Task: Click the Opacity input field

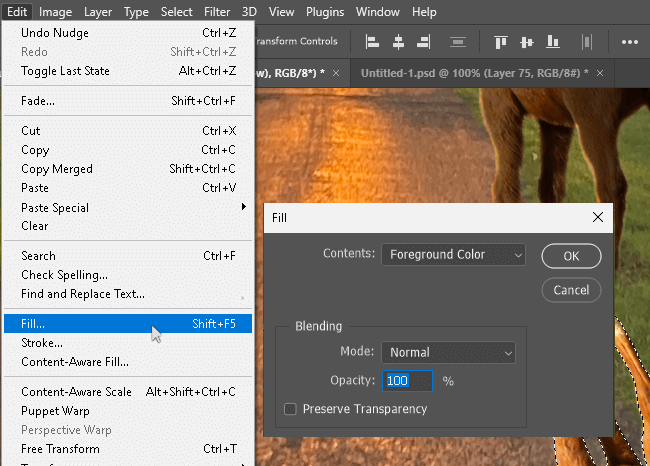Action: [x=407, y=381]
